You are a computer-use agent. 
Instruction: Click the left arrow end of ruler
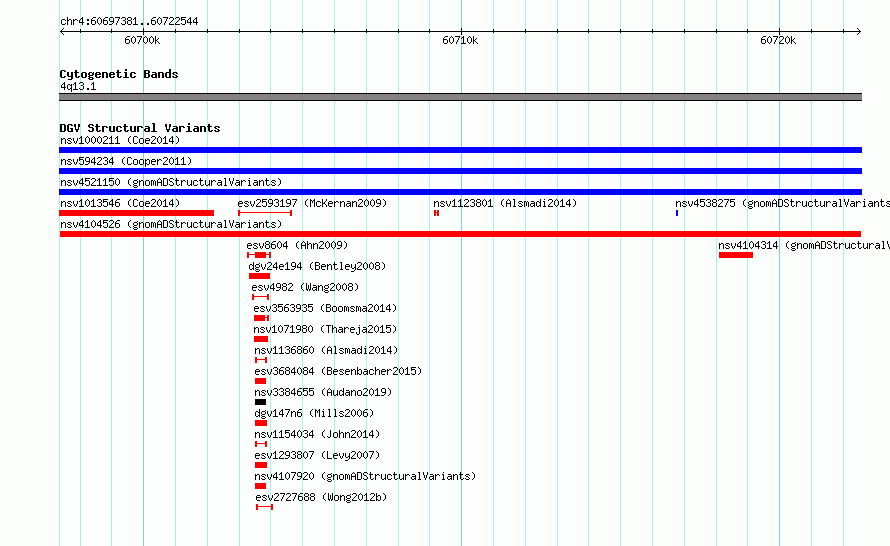pos(62,31)
